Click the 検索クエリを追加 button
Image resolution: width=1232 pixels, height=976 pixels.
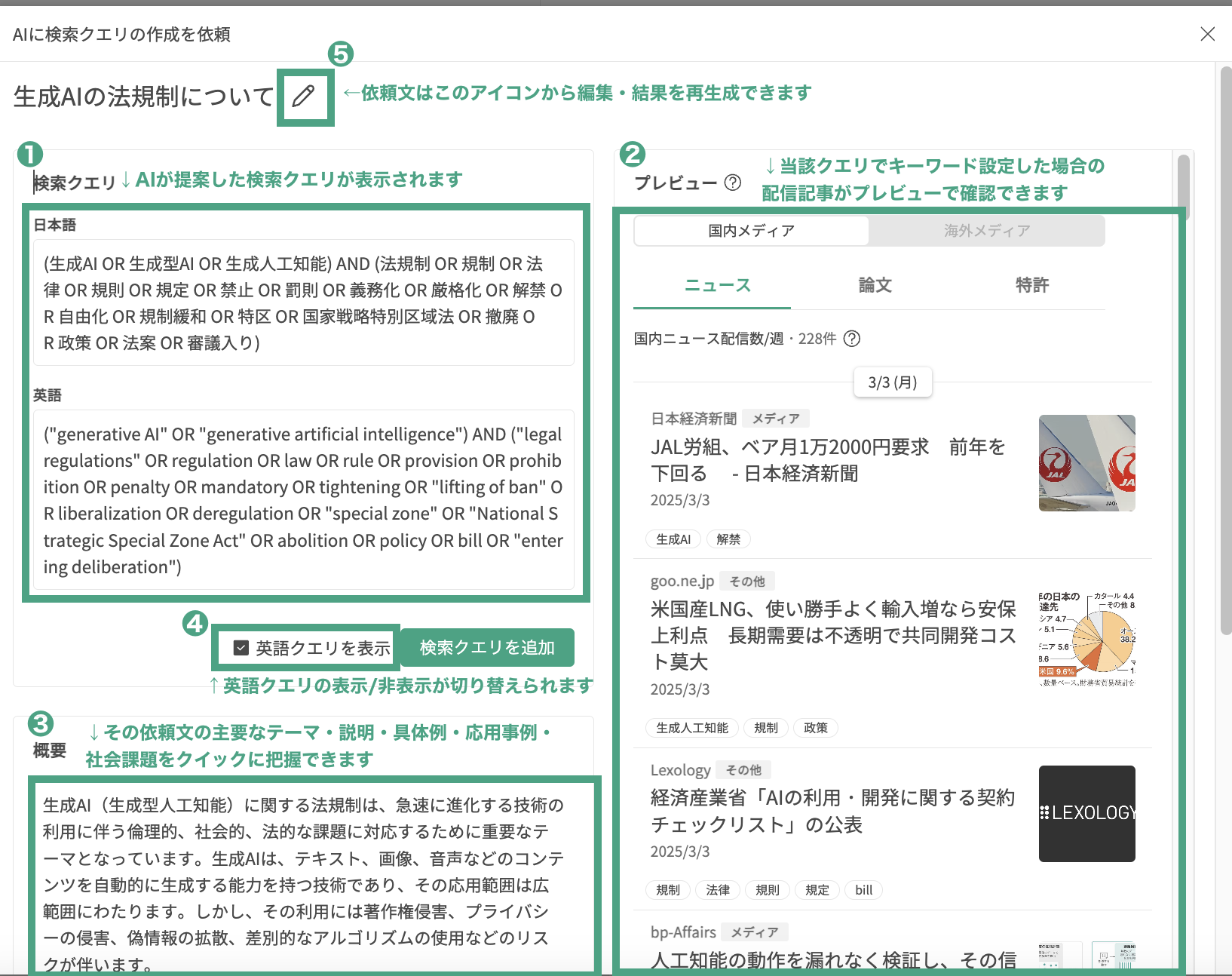pyautogui.click(x=487, y=648)
